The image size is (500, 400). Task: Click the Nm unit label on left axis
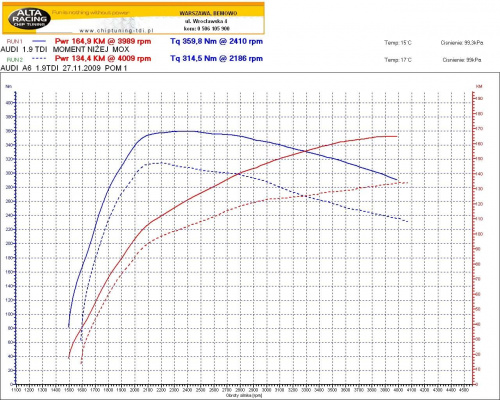pos(9,86)
